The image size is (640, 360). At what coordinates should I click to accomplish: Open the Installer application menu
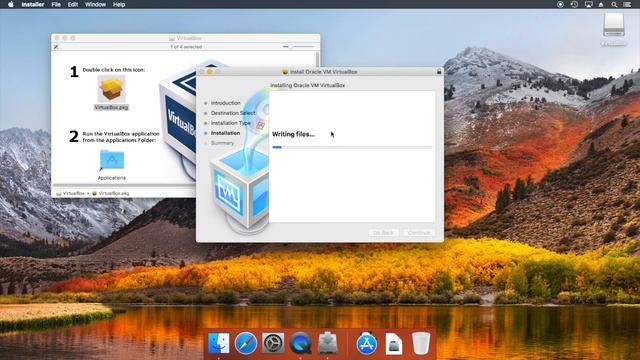pyautogui.click(x=33, y=4)
